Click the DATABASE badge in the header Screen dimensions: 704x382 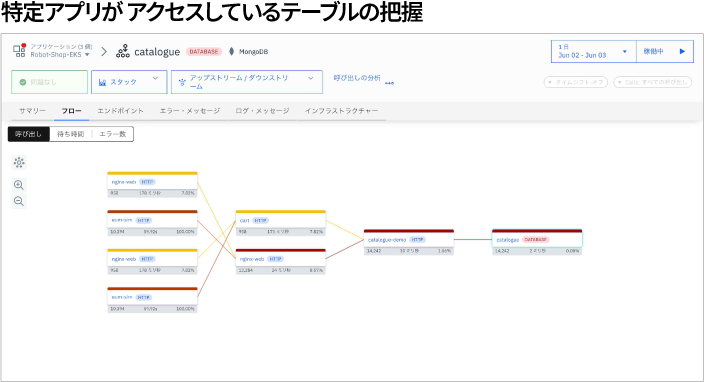[x=204, y=52]
